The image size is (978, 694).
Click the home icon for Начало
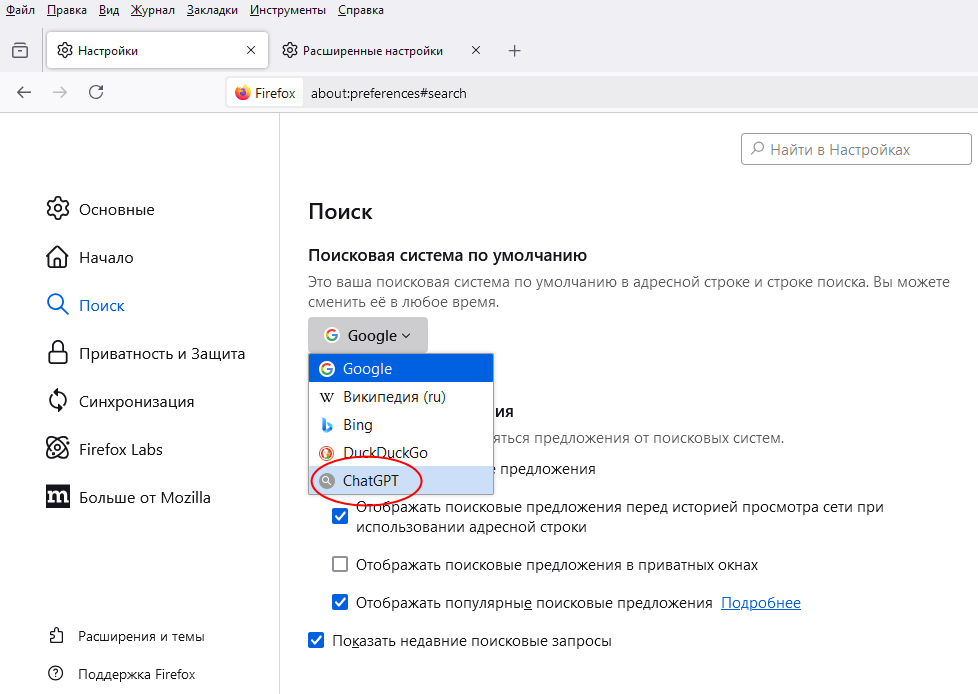pos(57,257)
